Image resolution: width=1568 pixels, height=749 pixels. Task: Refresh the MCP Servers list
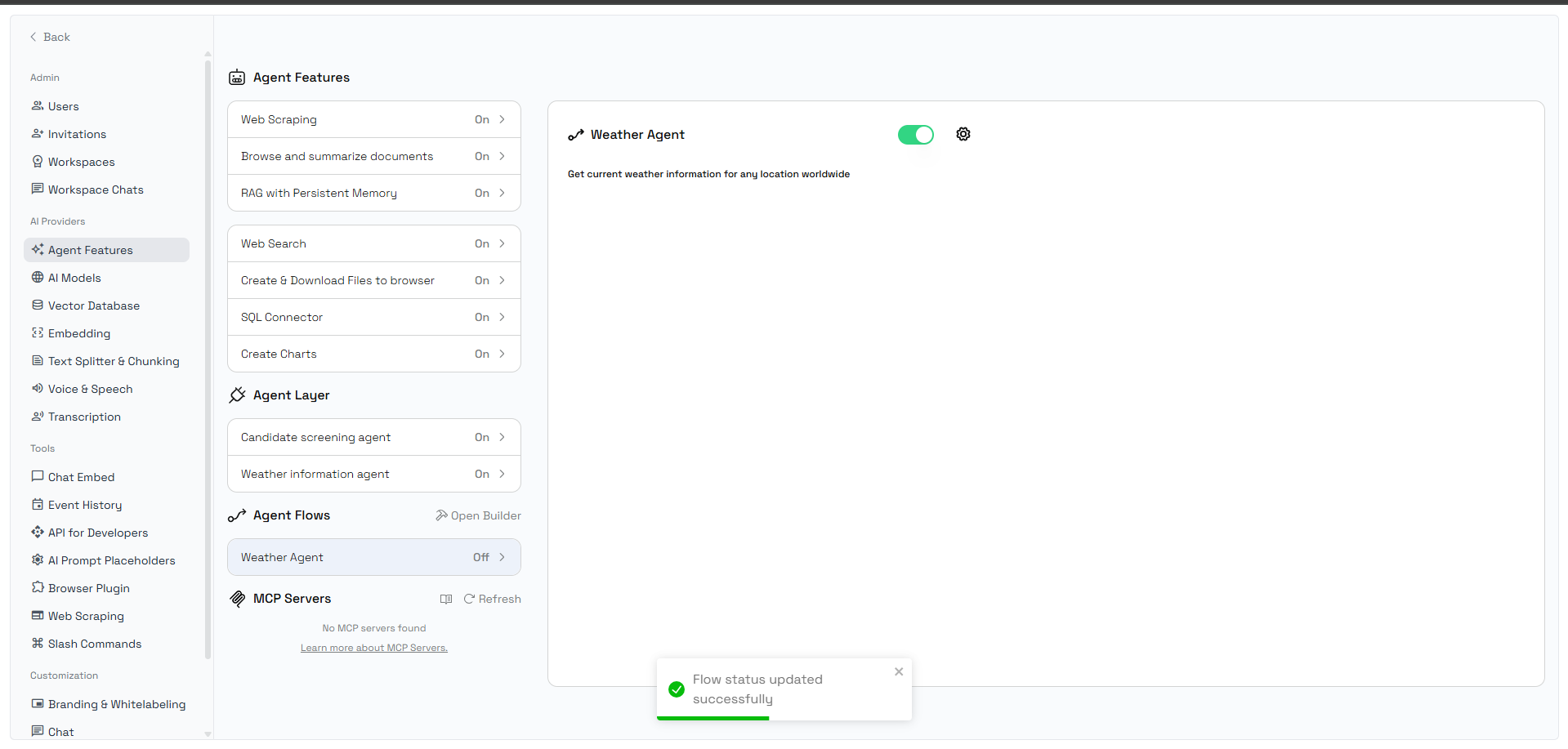tap(492, 599)
